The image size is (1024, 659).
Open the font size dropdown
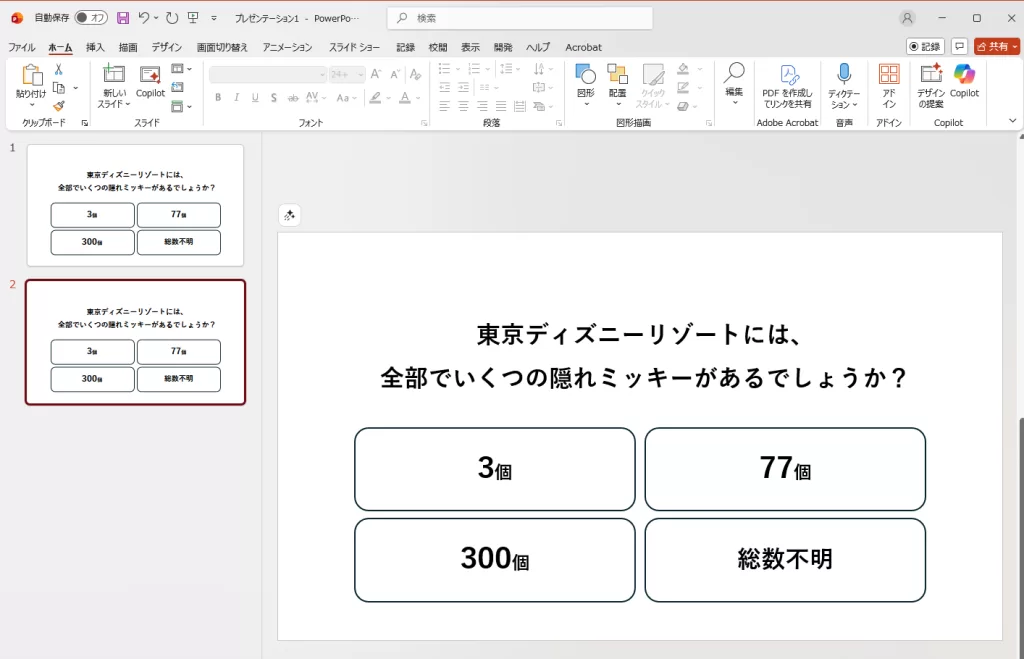click(x=358, y=74)
